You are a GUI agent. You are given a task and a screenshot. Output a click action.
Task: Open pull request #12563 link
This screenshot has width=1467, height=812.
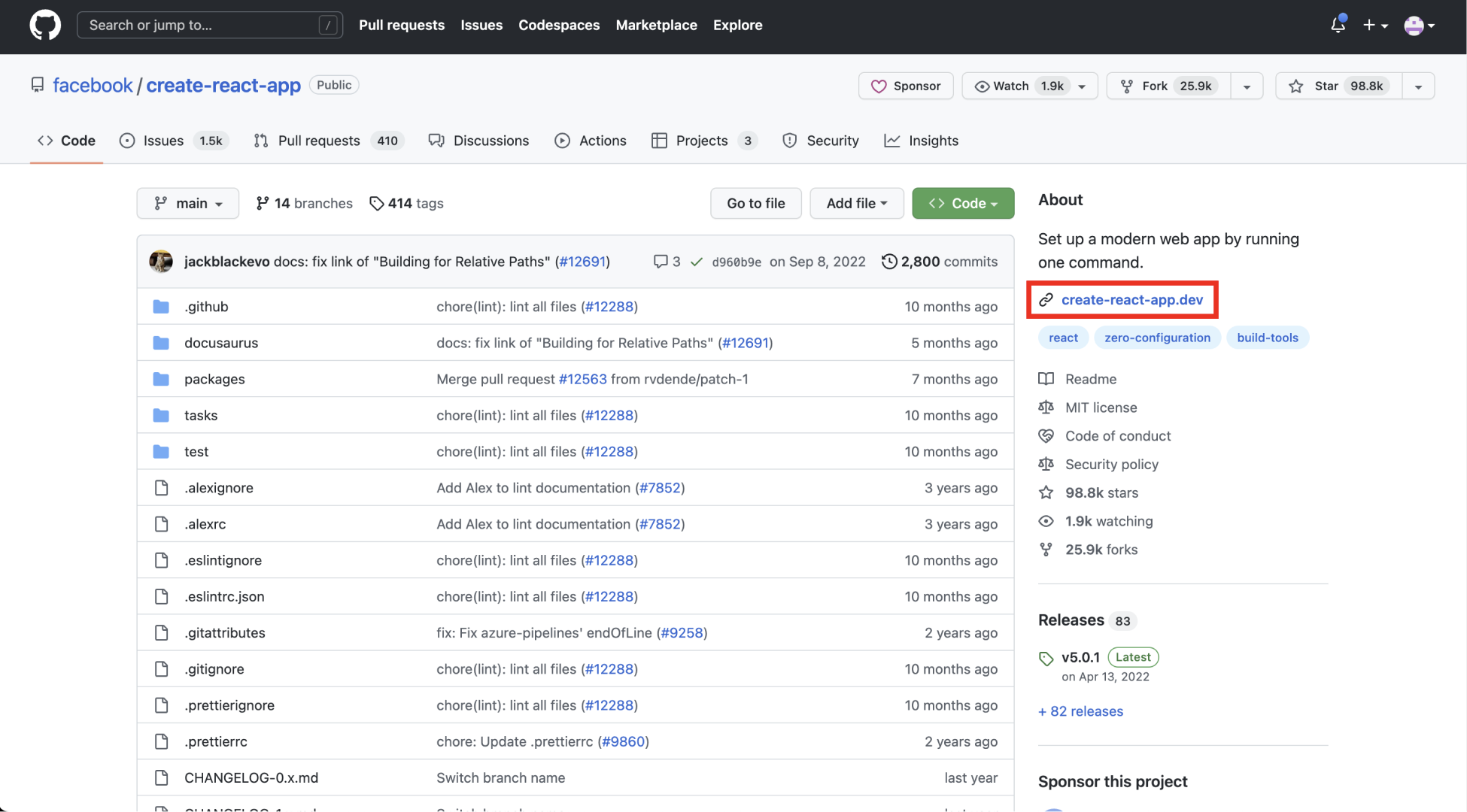(582, 379)
